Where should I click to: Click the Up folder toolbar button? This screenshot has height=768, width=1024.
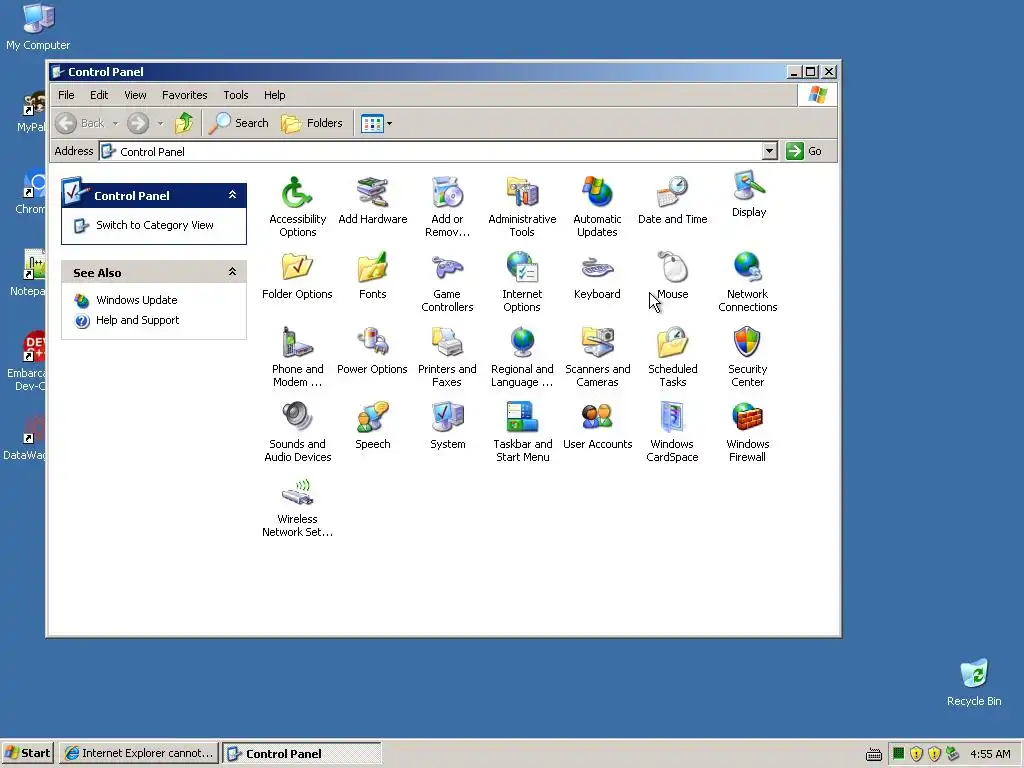[184, 123]
